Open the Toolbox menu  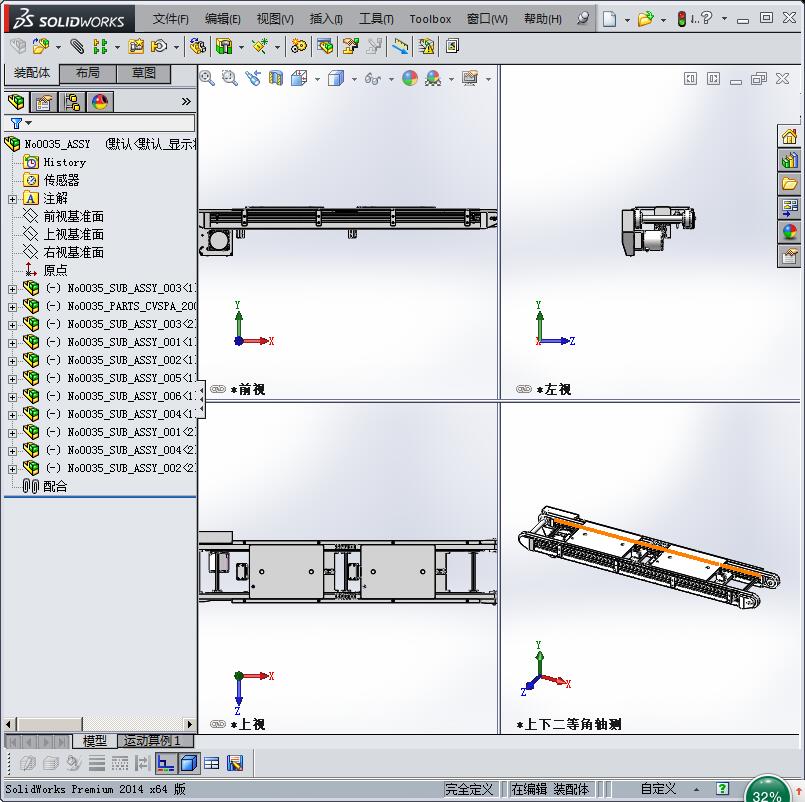430,19
